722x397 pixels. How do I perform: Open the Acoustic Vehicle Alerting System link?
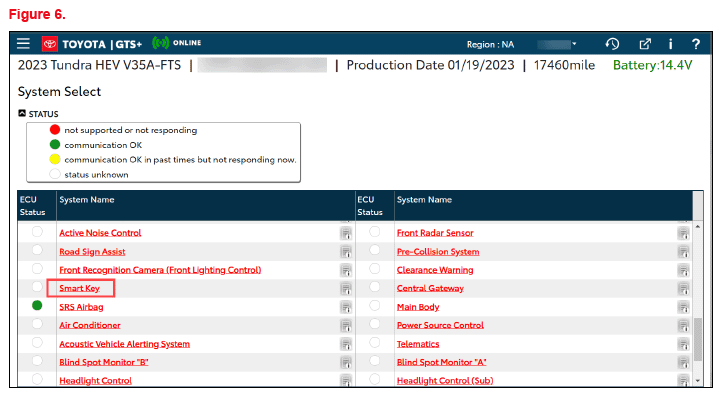[x=124, y=344]
